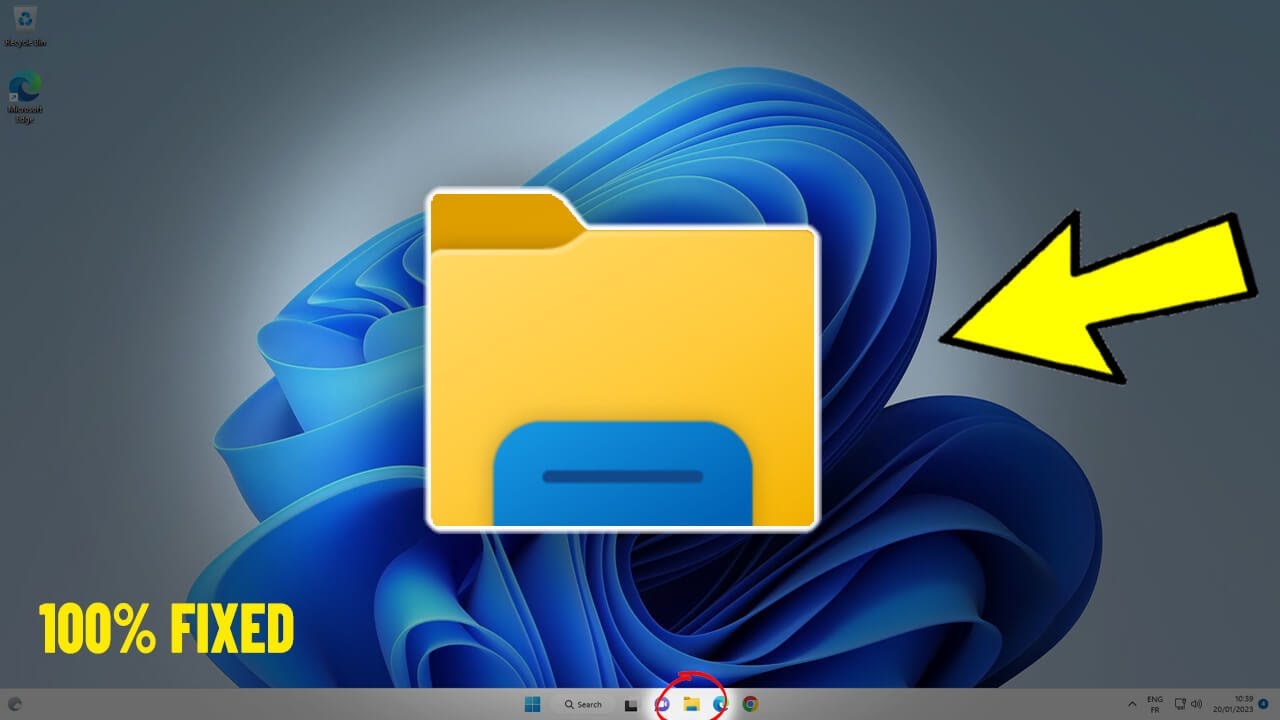Viewport: 1280px width, 720px height.
Task: Open network settings from the tray
Action: (1180, 704)
